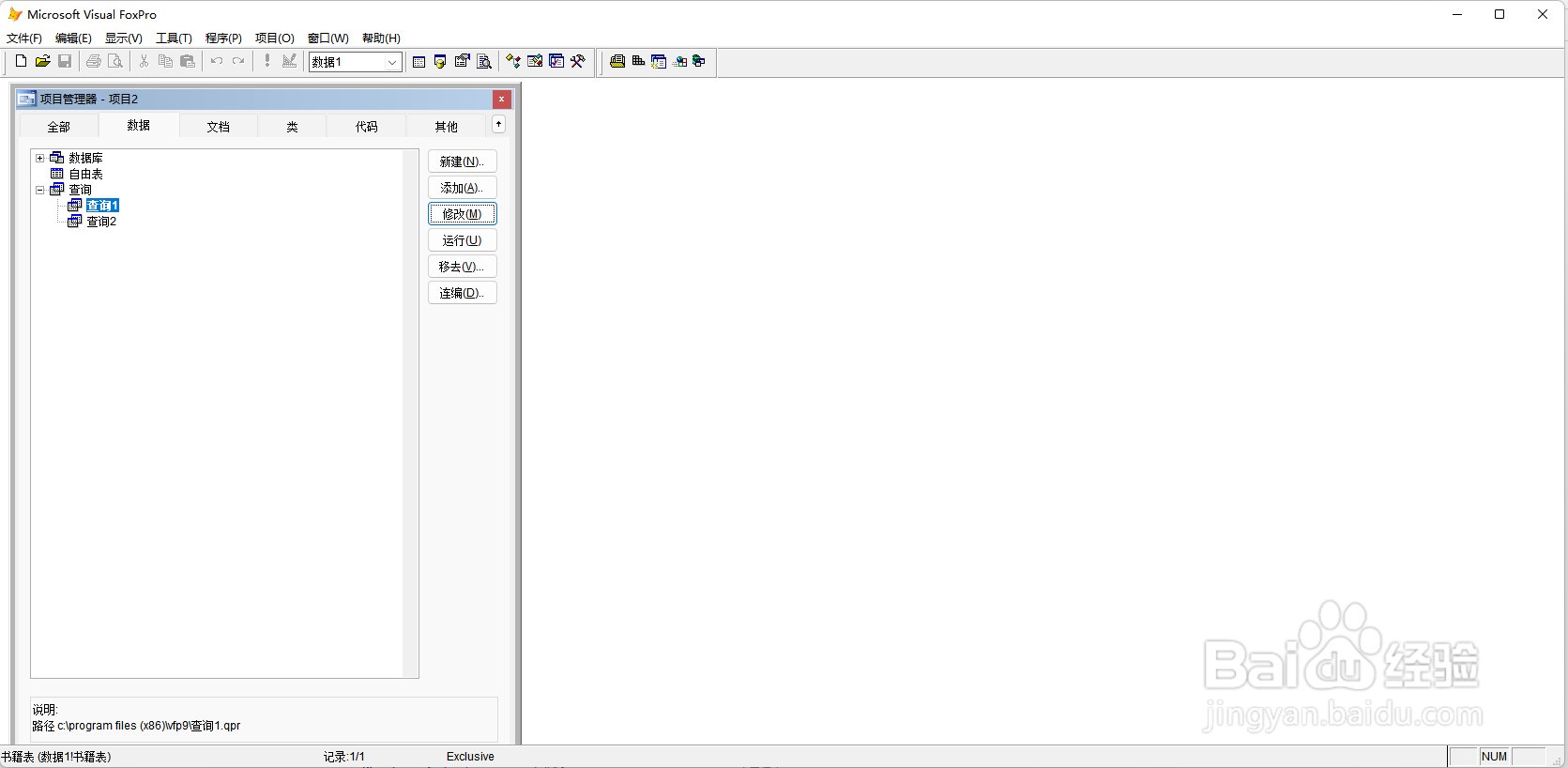The width and height of the screenshot is (1568, 768).
Task: Collapse the 查询 tree node
Action: pos(39,190)
